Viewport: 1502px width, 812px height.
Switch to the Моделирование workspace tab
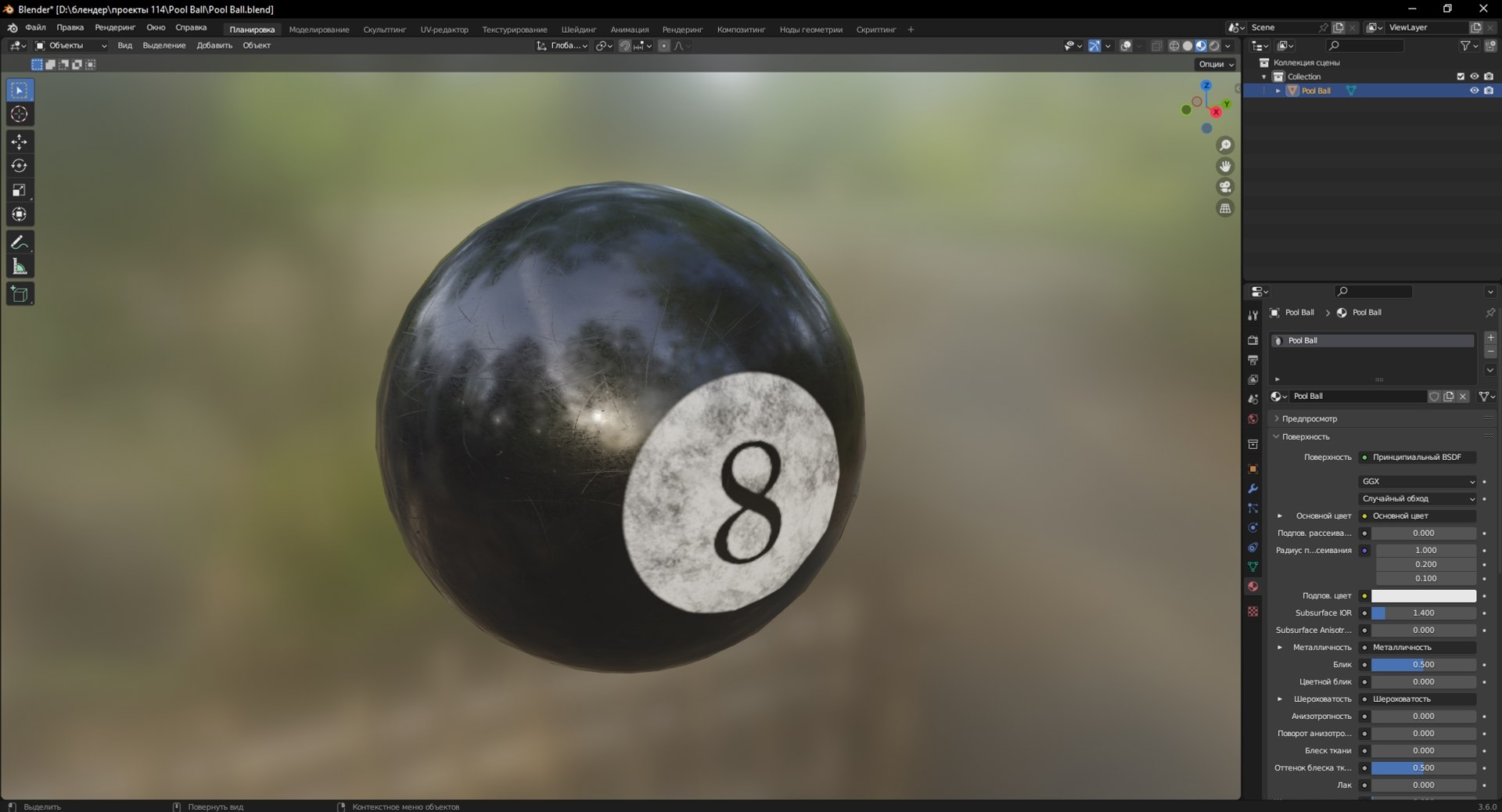[319, 30]
